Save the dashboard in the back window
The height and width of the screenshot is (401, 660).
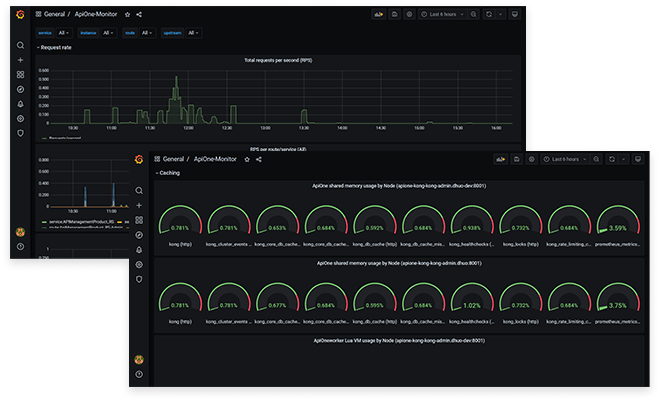394,14
